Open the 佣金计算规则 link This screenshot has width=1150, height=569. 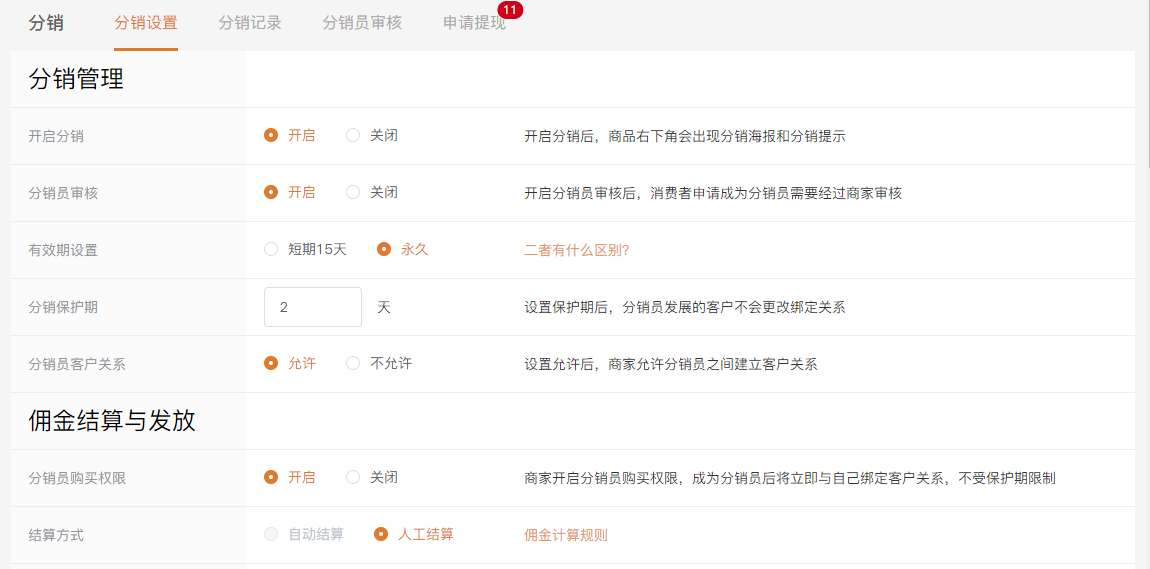coord(565,535)
